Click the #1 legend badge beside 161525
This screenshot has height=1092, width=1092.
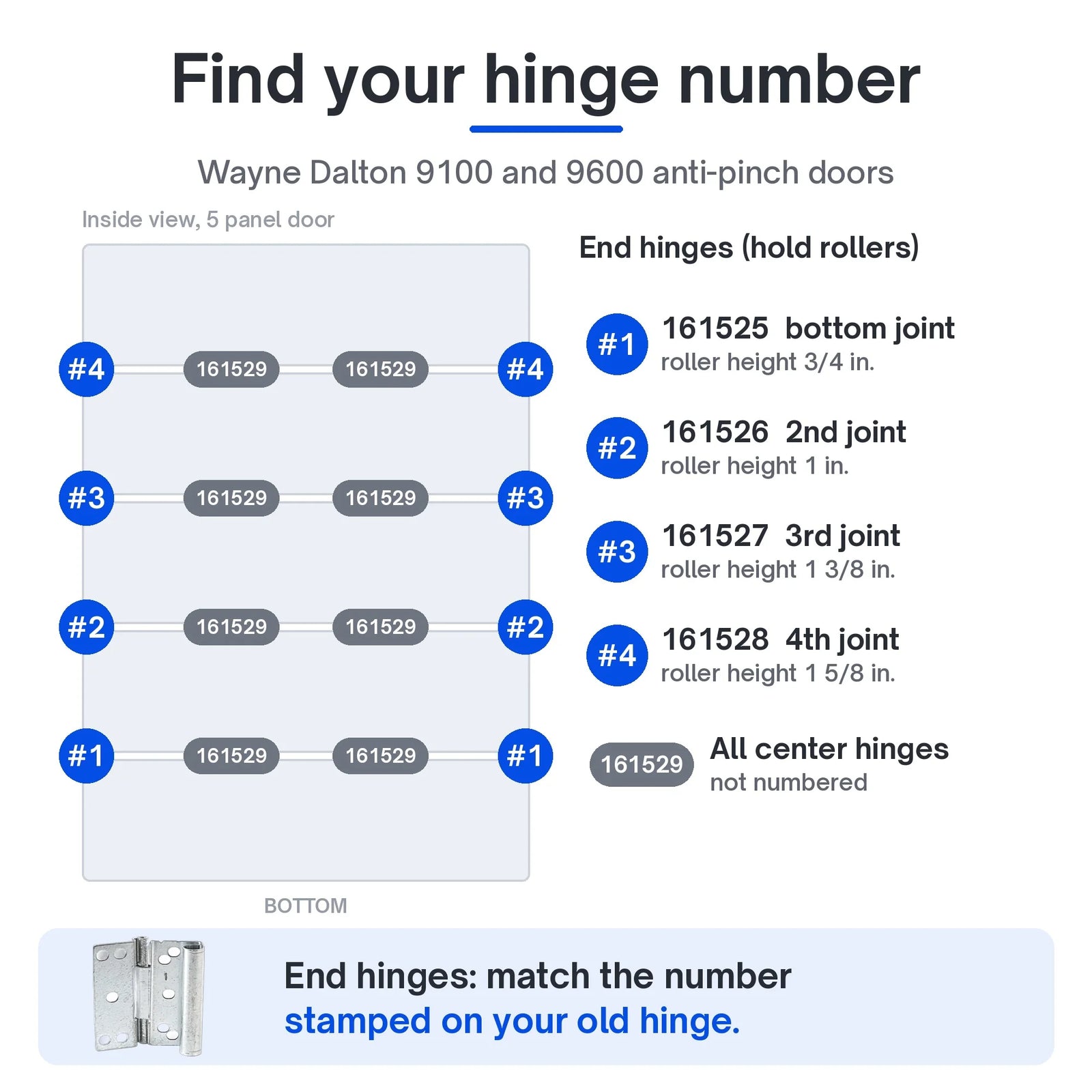(617, 344)
